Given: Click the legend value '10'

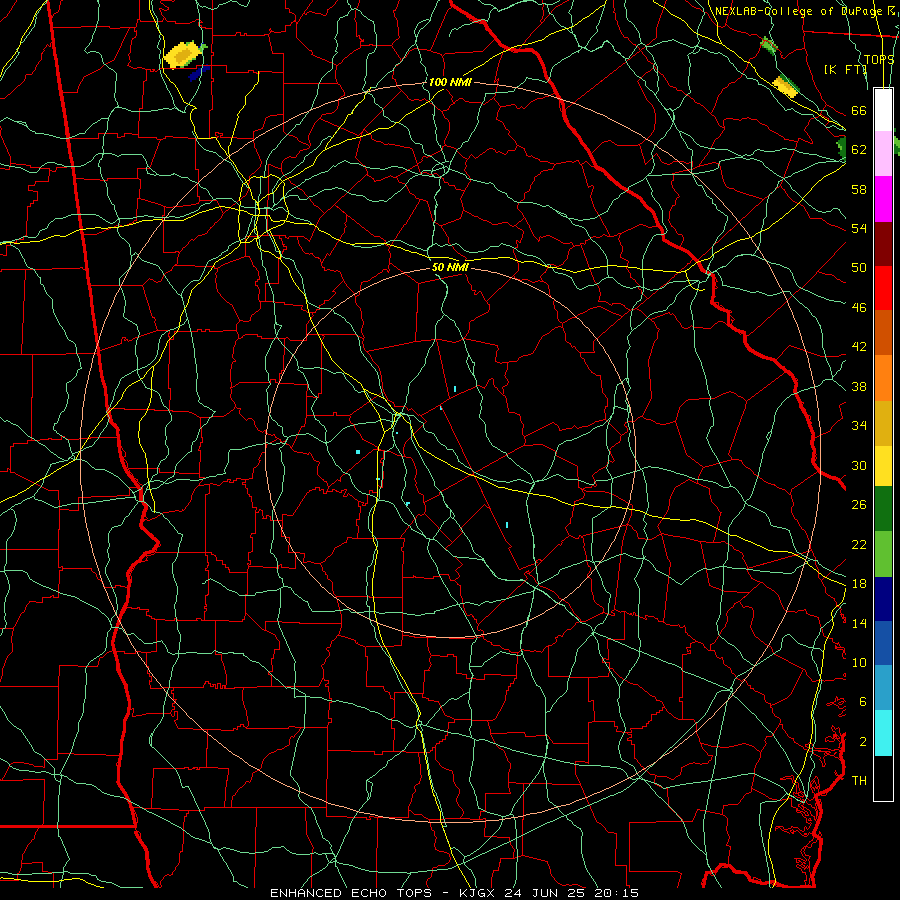Looking at the screenshot, I should (859, 663).
